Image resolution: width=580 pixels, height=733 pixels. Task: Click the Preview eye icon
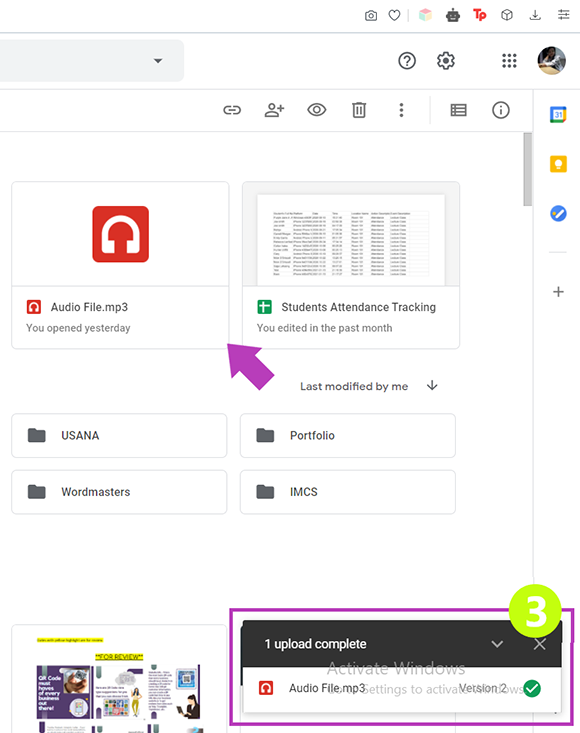pos(316,110)
